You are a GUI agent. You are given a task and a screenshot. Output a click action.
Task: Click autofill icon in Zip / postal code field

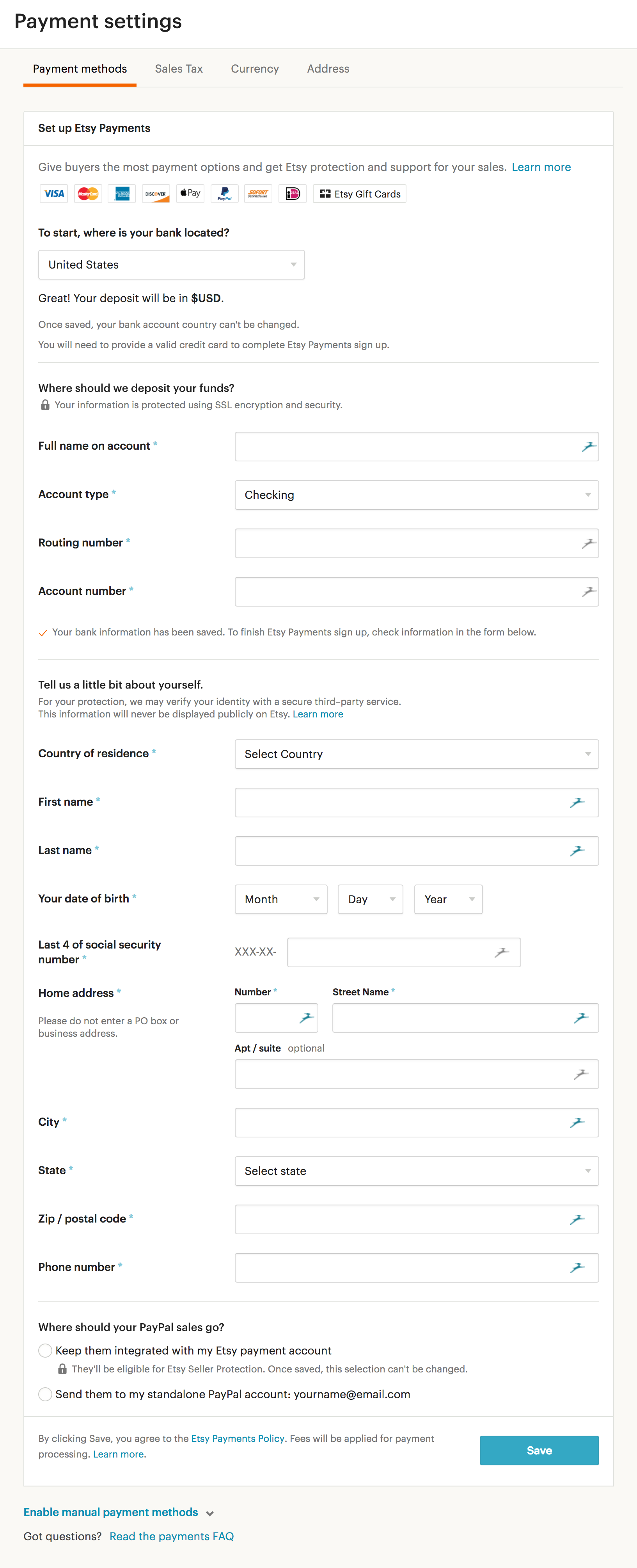[577, 1219]
